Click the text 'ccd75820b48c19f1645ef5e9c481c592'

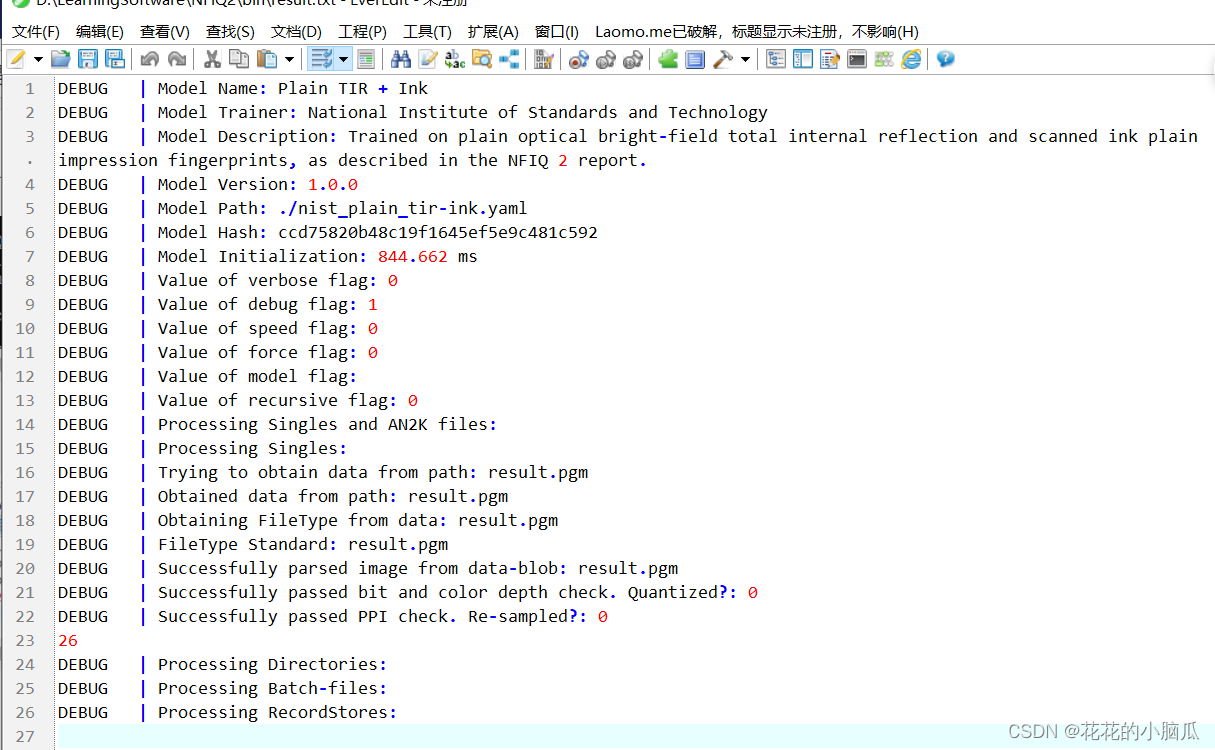438,232
